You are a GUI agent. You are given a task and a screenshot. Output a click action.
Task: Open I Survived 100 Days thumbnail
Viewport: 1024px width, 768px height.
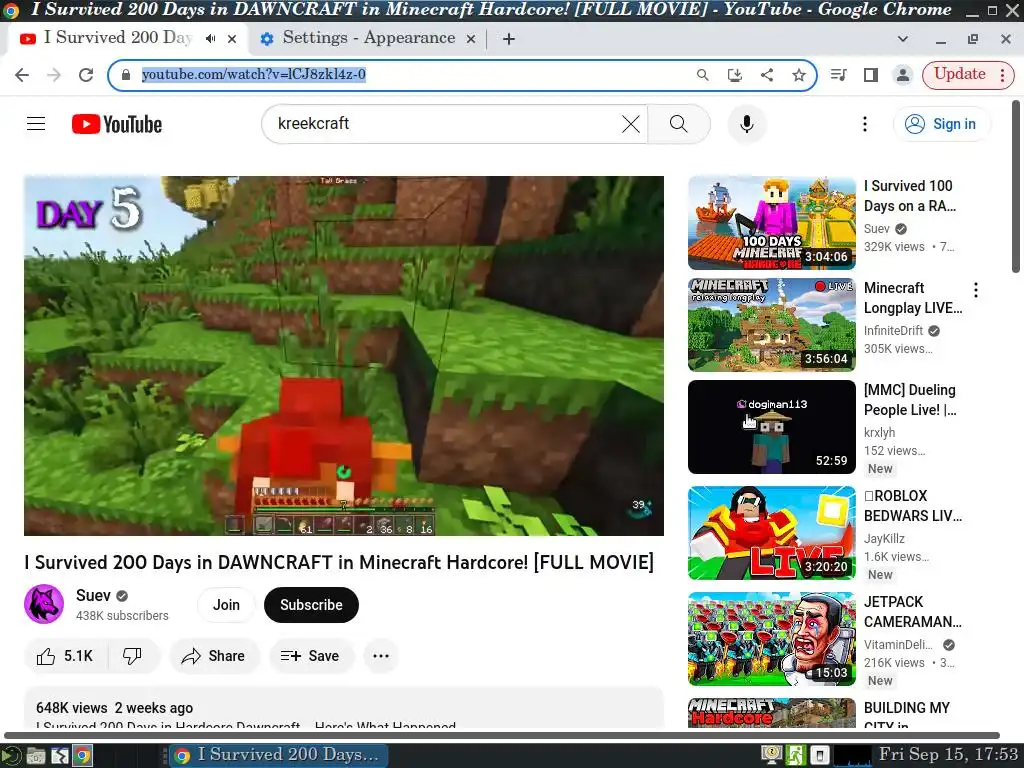tap(771, 223)
